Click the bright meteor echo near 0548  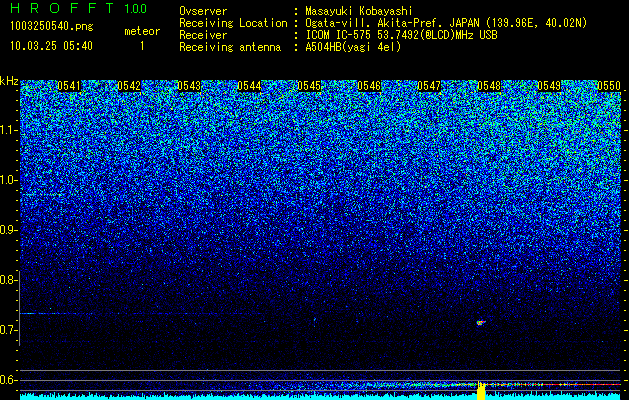(481, 322)
